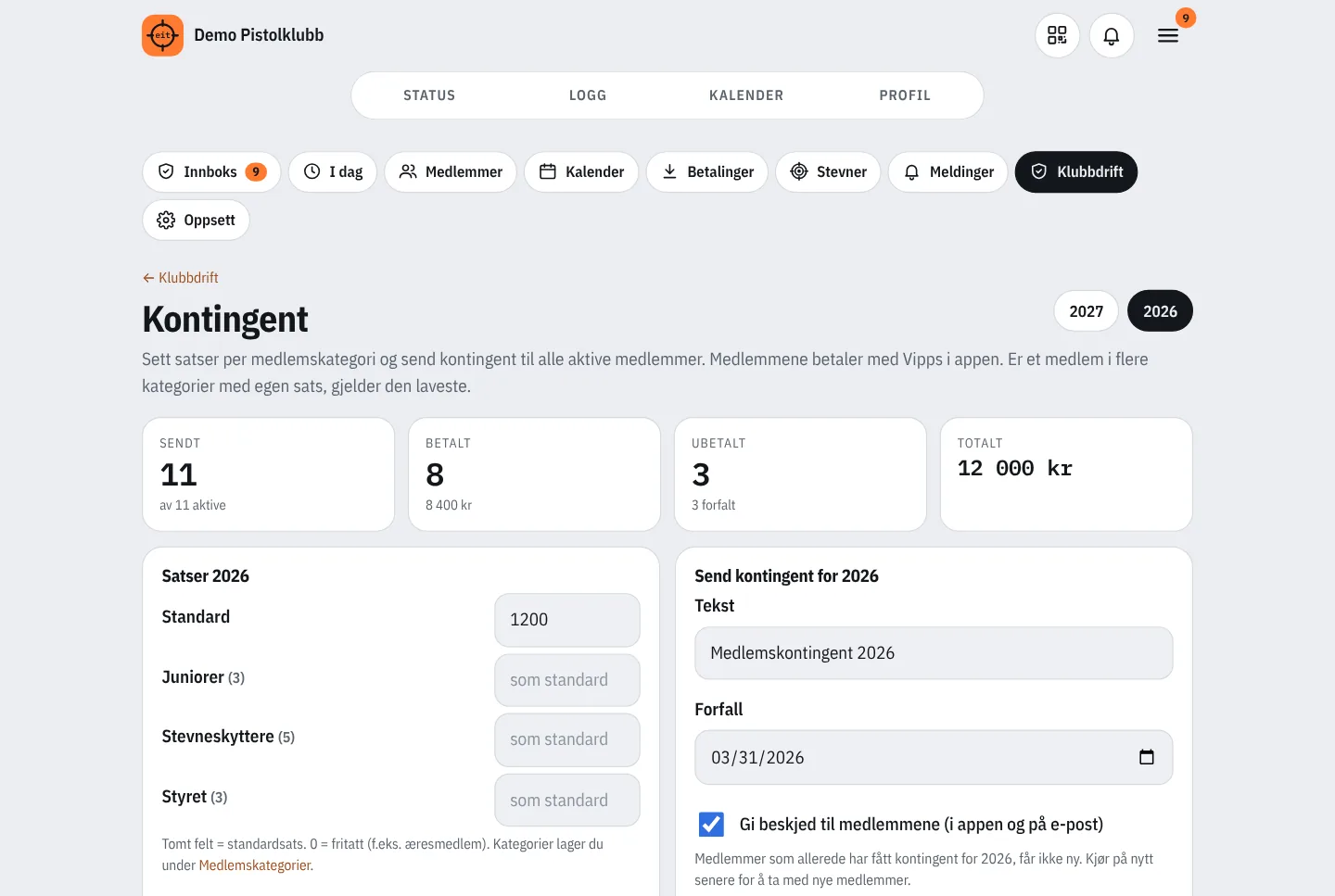The height and width of the screenshot is (896, 1335).
Task: Click the Forfall date field
Action: tap(934, 757)
